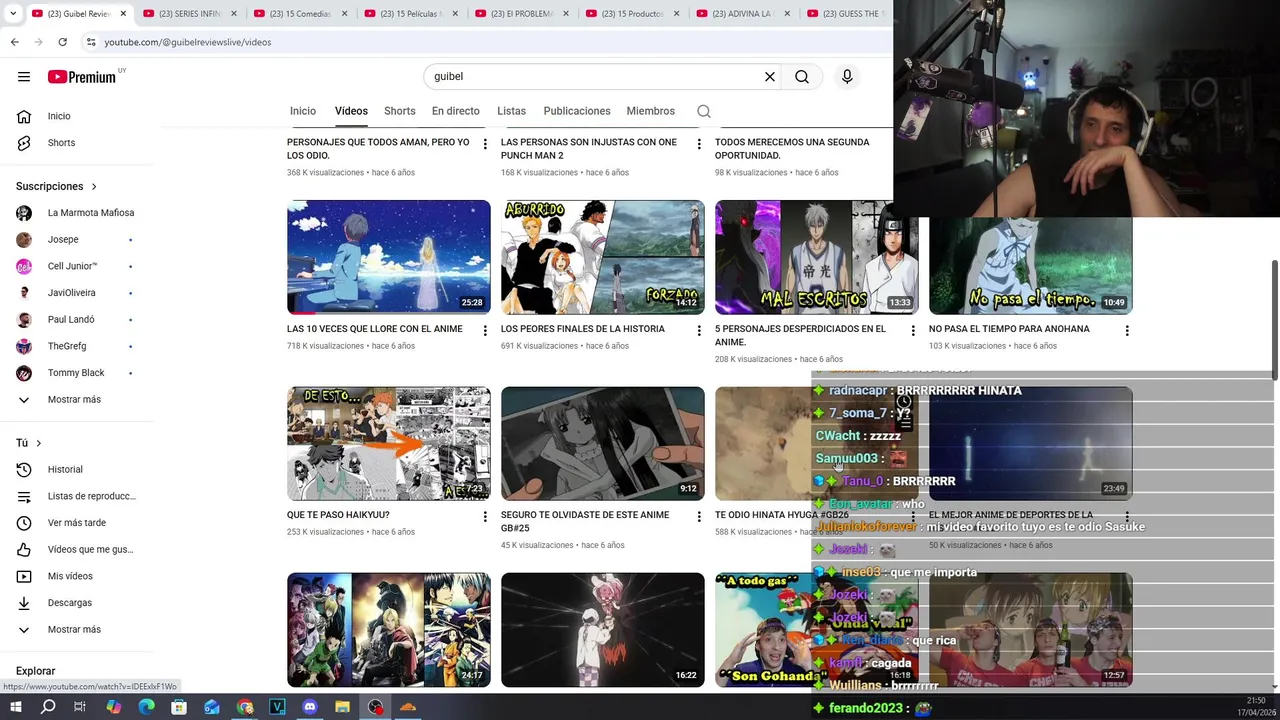Click the page vertical scrollbar
The width and height of the screenshot is (1280, 720).
tap(1274, 320)
